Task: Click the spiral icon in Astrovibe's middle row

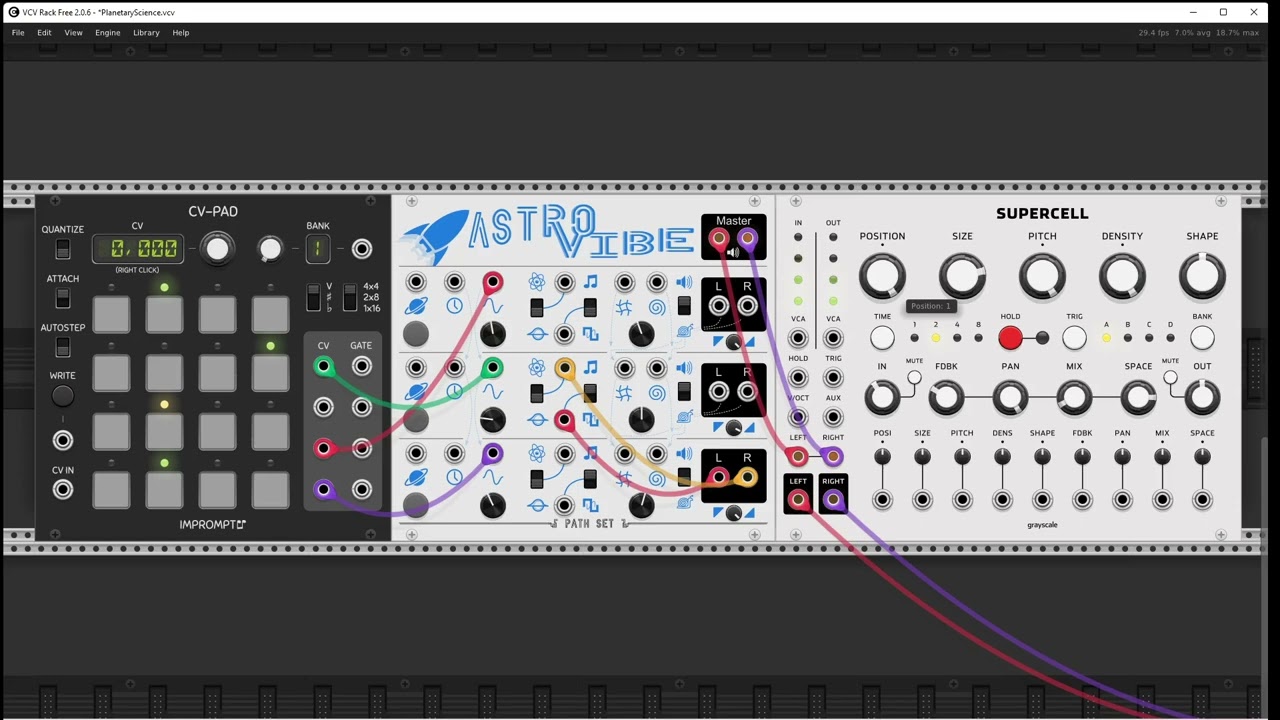Action: click(657, 392)
